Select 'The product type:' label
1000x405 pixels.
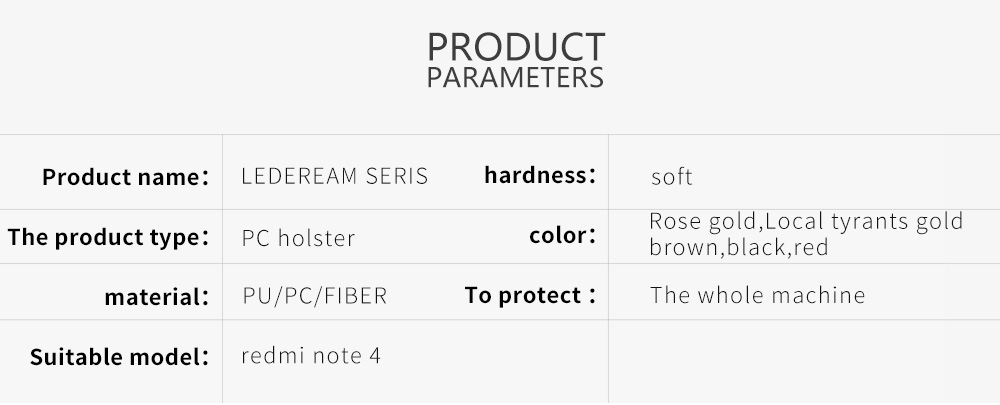[x=108, y=238]
